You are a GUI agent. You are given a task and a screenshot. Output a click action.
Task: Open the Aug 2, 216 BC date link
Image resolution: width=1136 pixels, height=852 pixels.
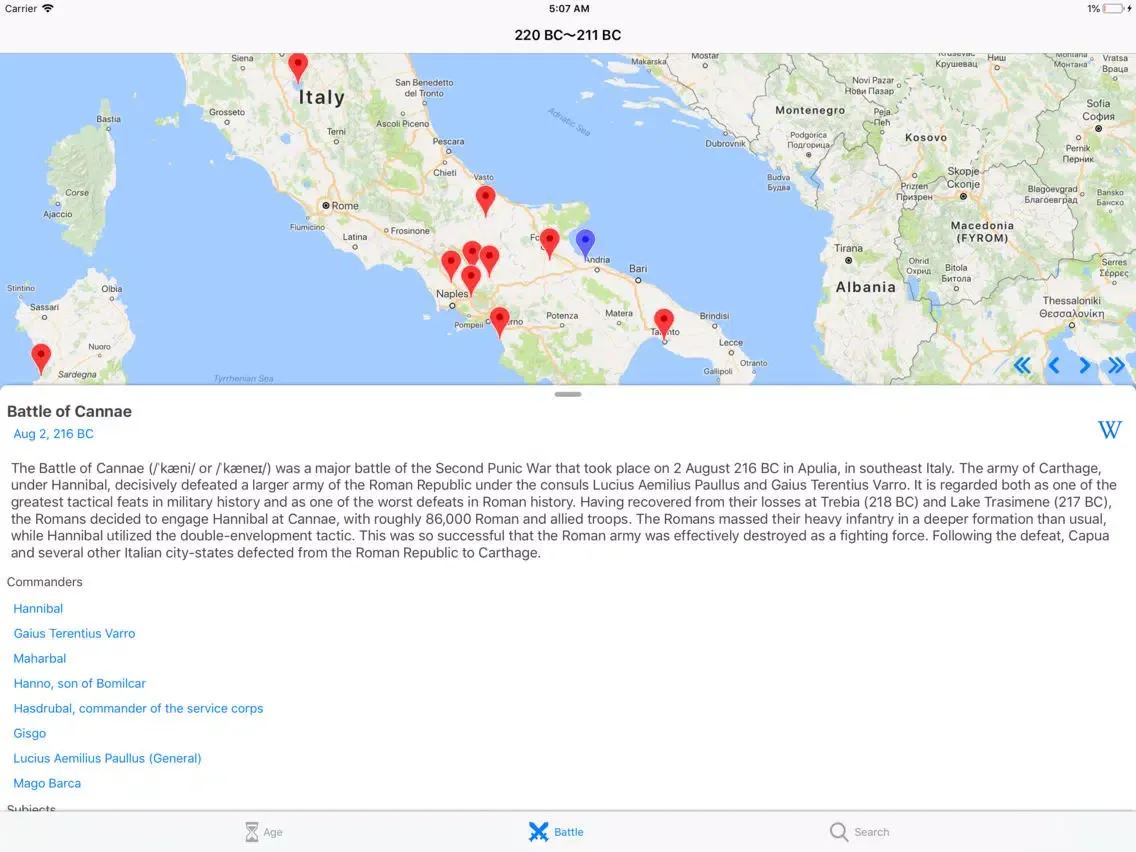click(x=54, y=434)
